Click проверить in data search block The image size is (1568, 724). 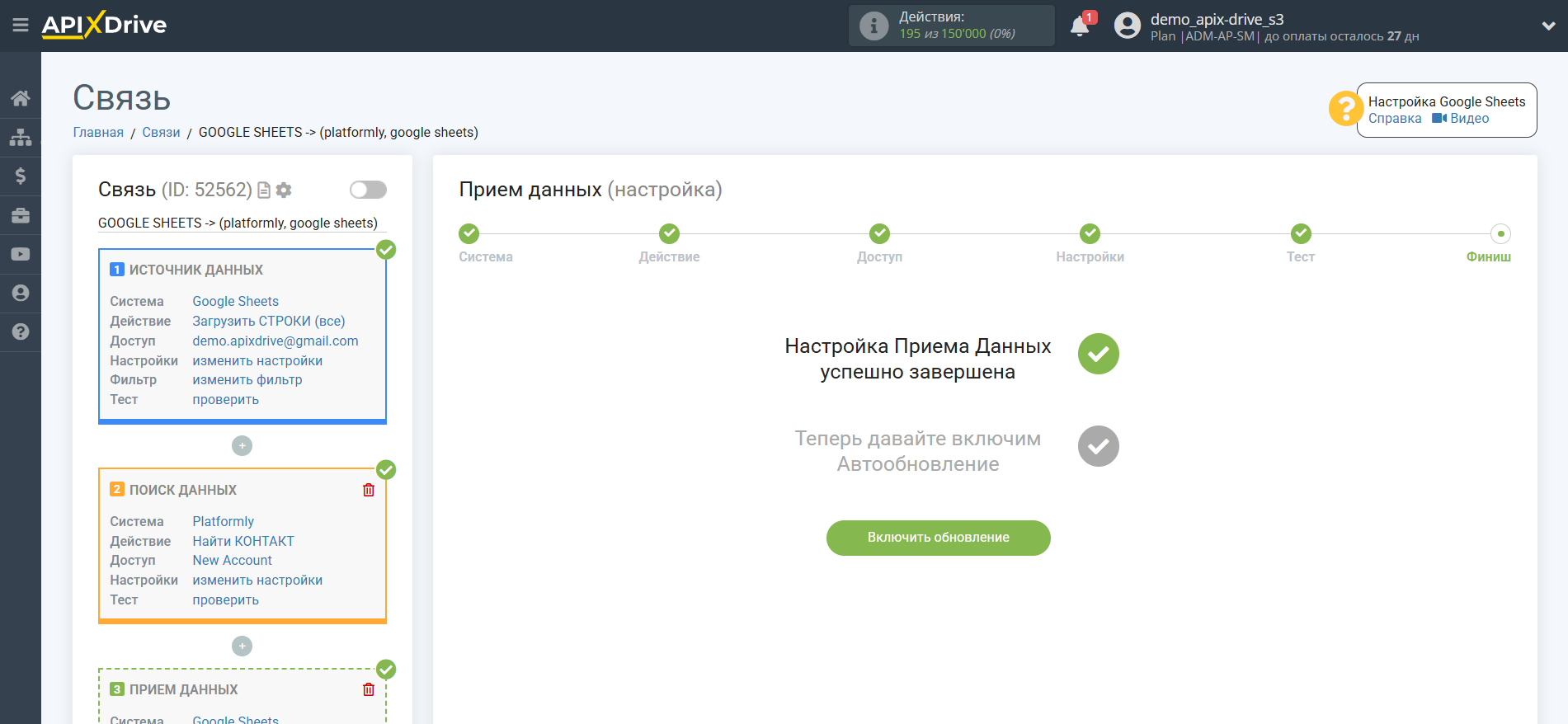click(x=226, y=599)
